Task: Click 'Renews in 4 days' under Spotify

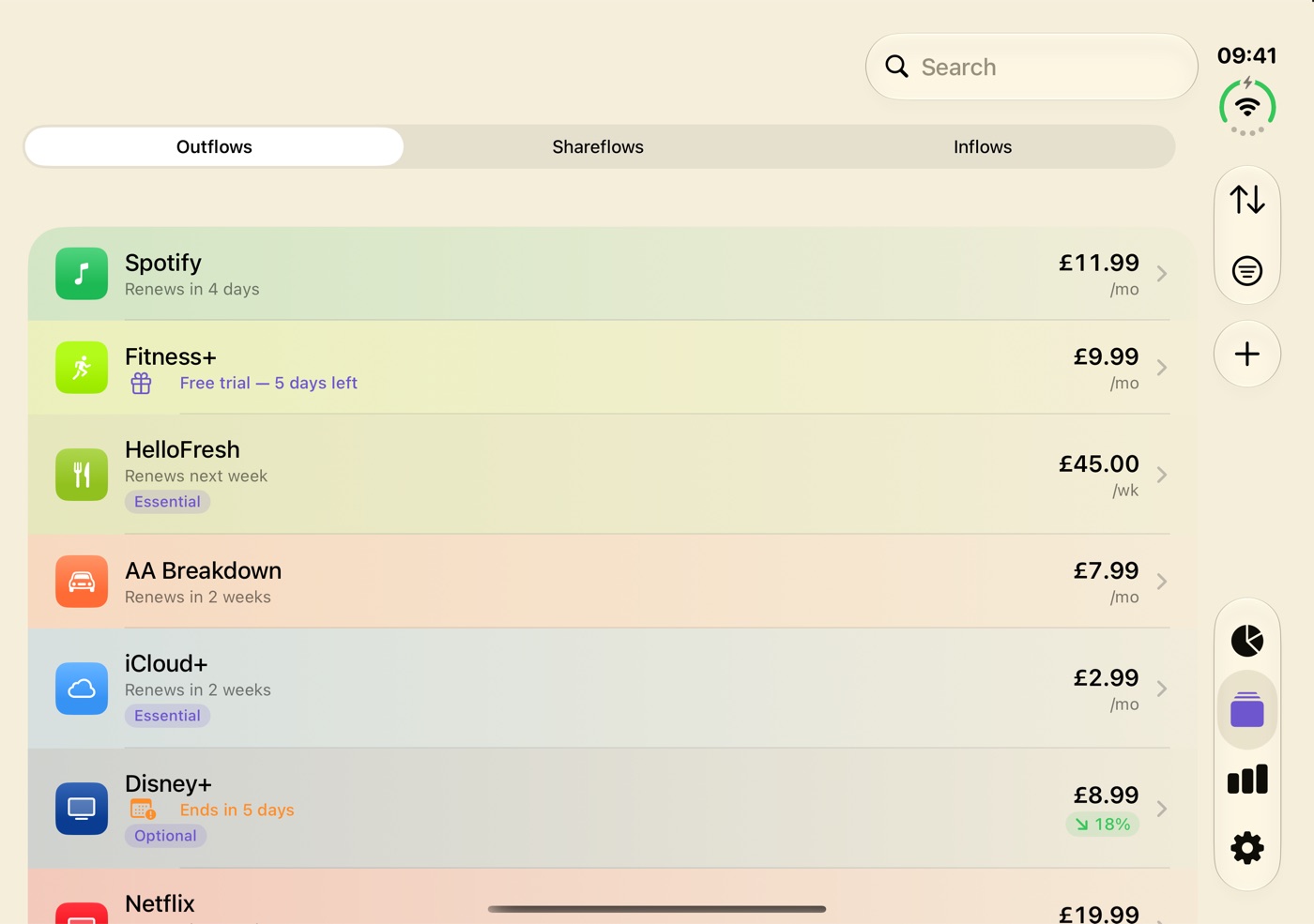Action: click(191, 289)
